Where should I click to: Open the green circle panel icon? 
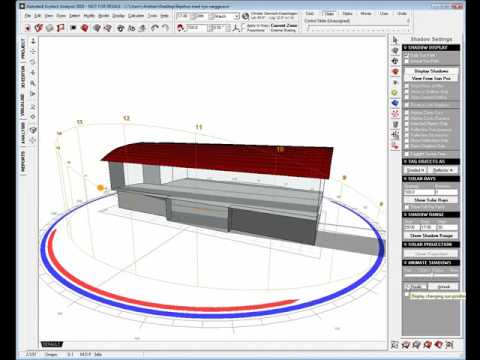pyautogui.click(x=395, y=93)
